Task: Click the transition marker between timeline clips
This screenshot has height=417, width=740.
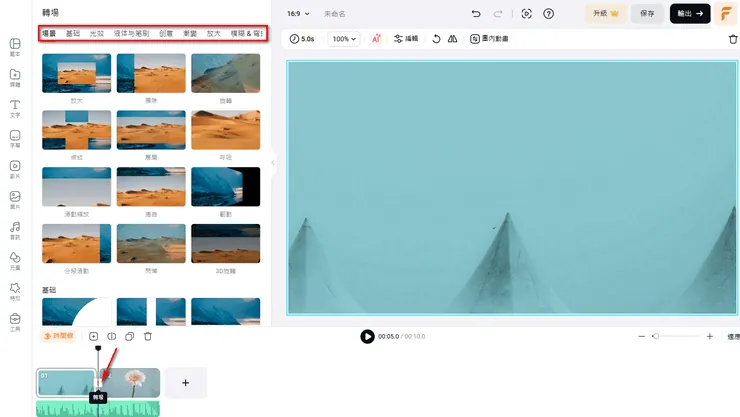Action: point(98,383)
